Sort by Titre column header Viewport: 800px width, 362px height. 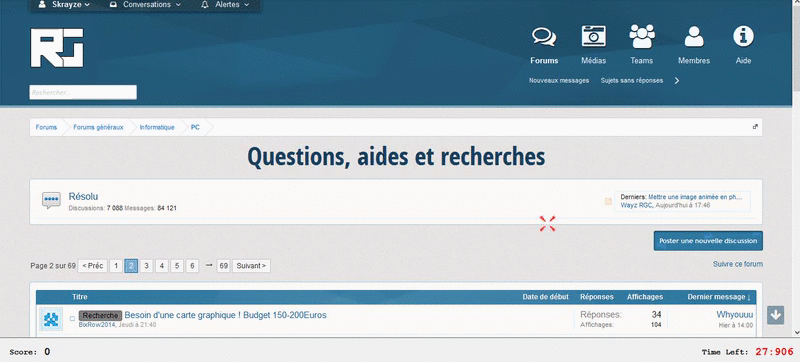[x=80, y=297]
